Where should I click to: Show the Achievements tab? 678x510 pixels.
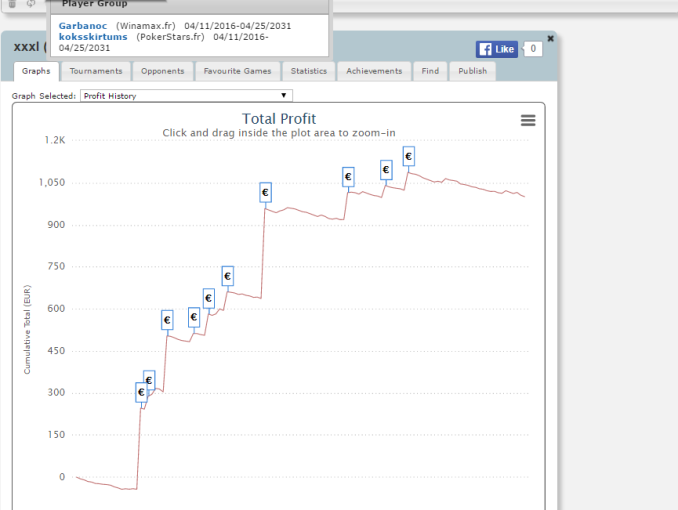pos(375,71)
